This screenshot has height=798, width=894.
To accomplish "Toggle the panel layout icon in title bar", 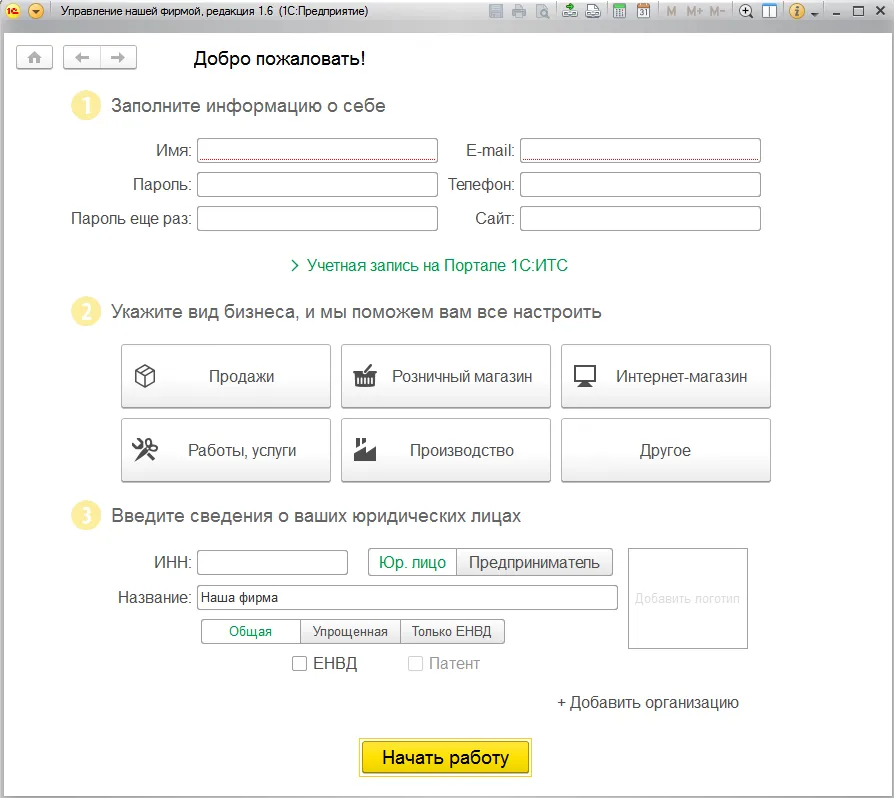I will tap(769, 12).
